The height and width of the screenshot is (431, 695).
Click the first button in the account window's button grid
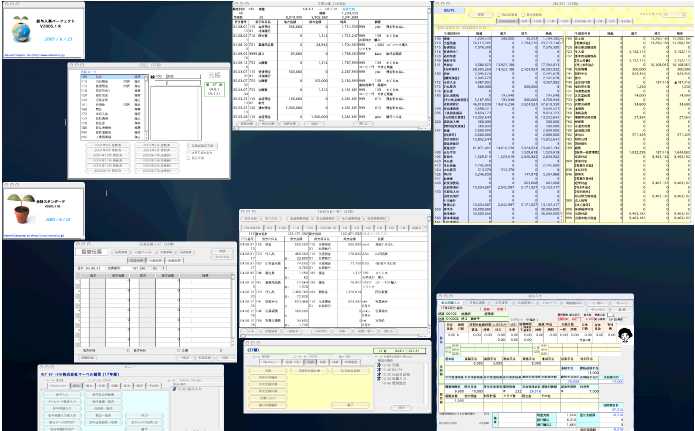click(105, 145)
